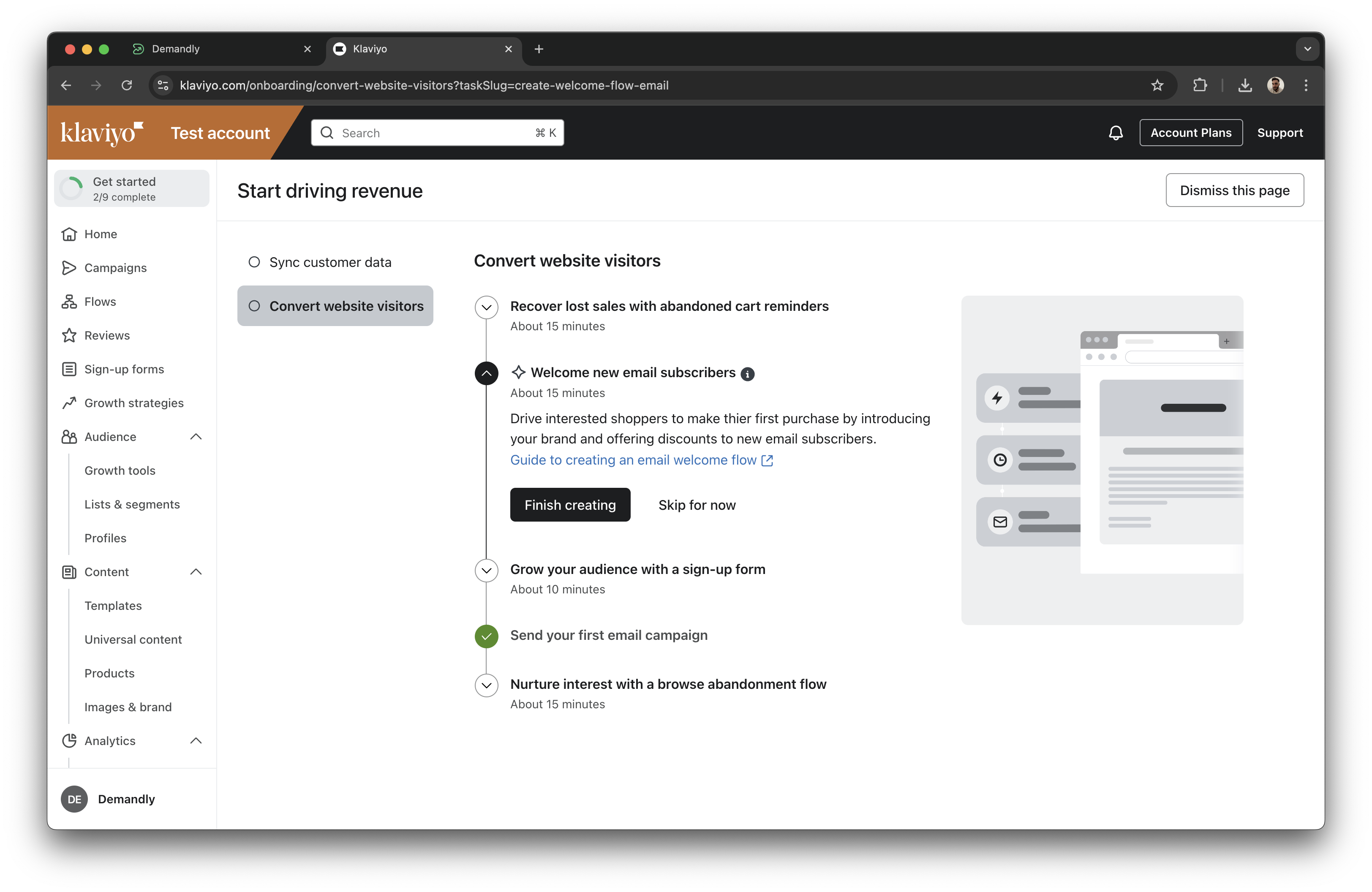Screen dimensions: 1372x892
Task: Expand the abandoned cart reminders task
Action: (x=486, y=307)
